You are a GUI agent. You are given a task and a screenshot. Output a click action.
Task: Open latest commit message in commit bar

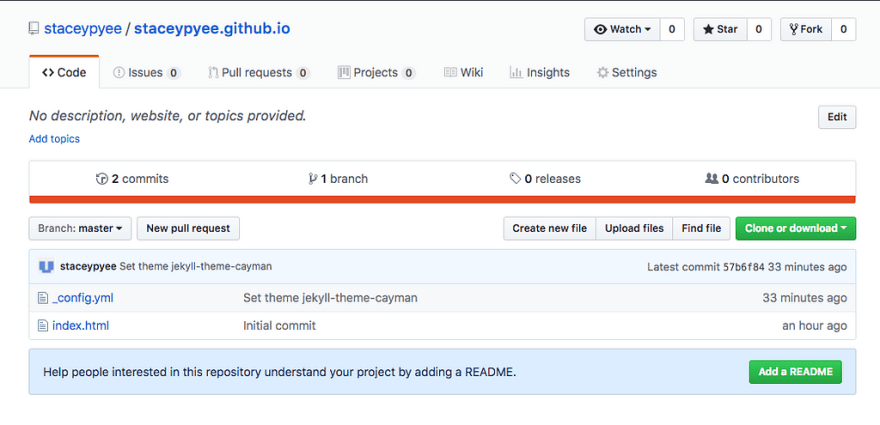point(196,267)
